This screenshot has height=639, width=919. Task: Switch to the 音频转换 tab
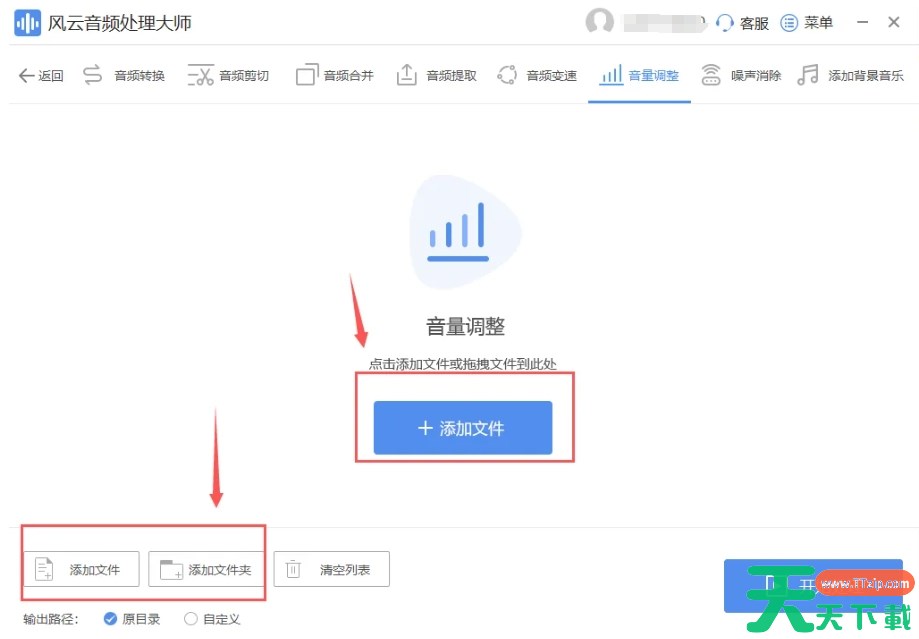(124, 76)
